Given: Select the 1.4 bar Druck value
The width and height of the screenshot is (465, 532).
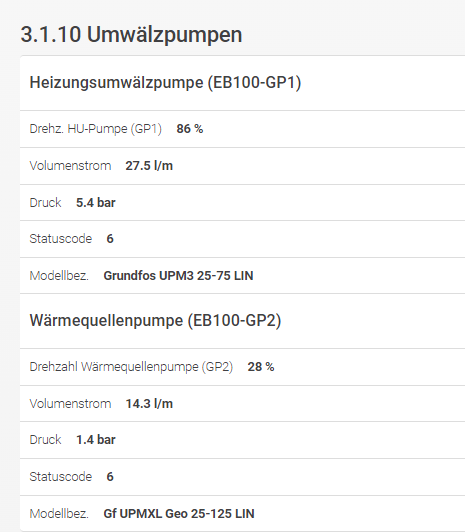Looking at the screenshot, I should [x=96, y=440].
